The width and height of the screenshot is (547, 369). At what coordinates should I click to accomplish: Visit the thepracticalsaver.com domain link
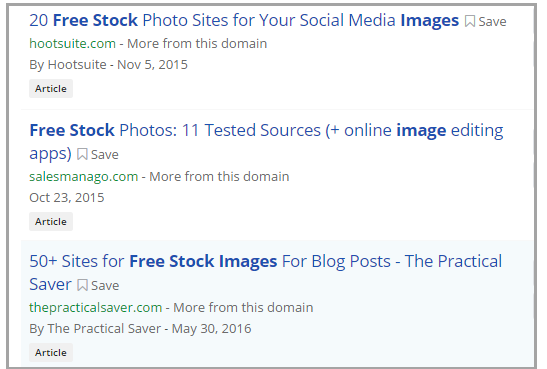point(96,308)
